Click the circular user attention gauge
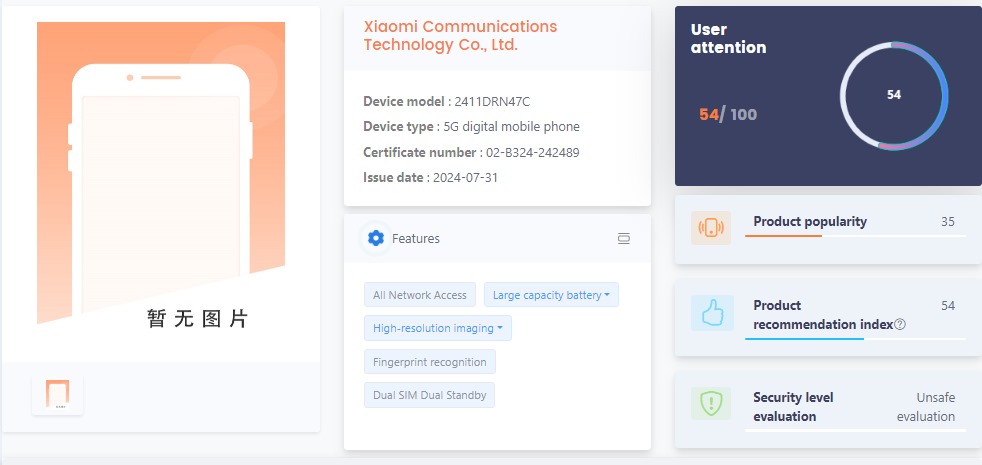 (x=894, y=95)
